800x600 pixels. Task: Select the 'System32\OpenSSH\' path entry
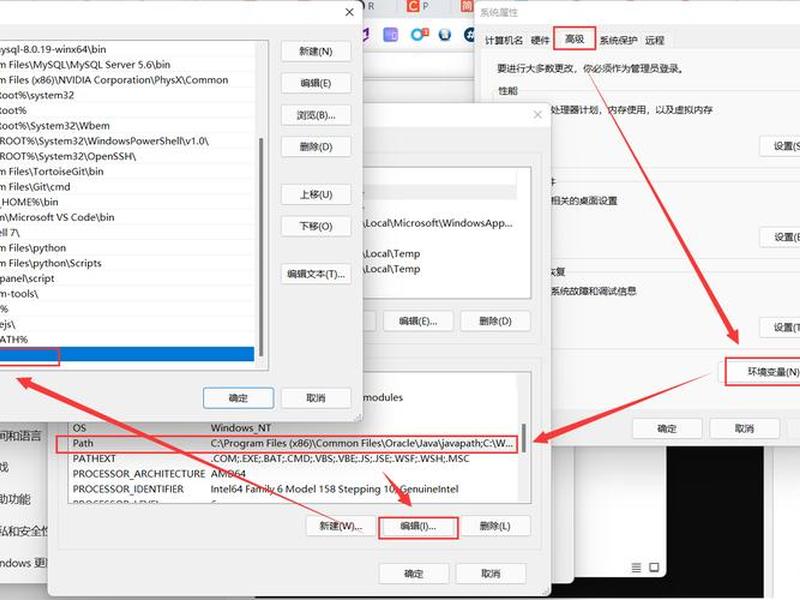(127, 157)
